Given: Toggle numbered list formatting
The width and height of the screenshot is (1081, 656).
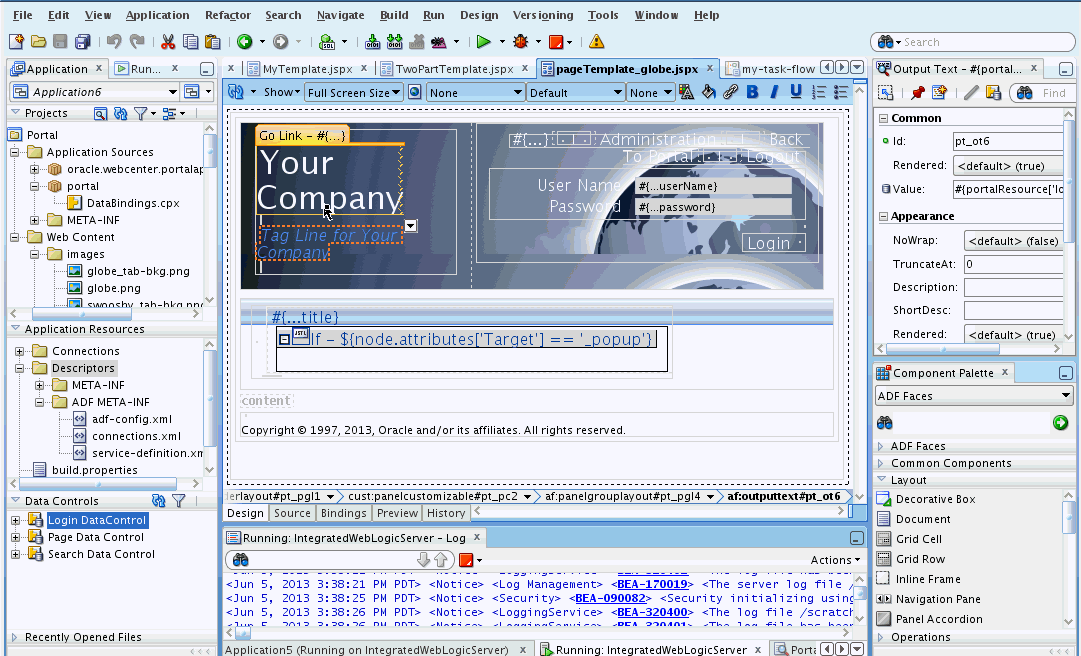Looking at the screenshot, I should [818, 92].
